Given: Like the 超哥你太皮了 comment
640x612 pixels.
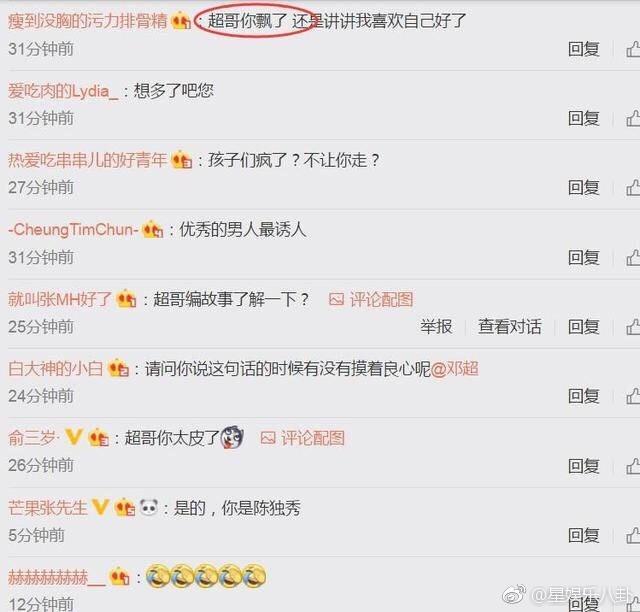Looking at the screenshot, I should coord(633,466).
